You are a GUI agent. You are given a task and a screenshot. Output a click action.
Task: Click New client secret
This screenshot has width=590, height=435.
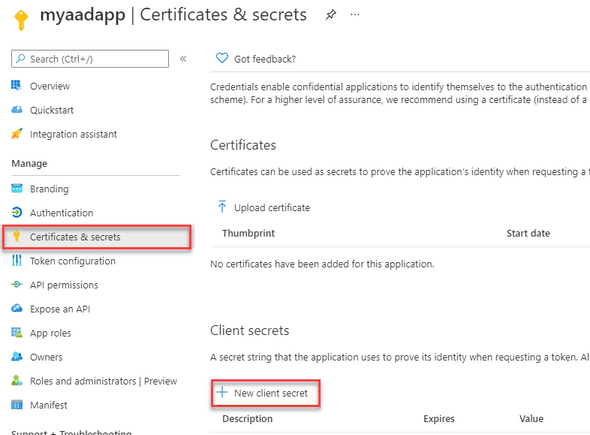coord(266,393)
